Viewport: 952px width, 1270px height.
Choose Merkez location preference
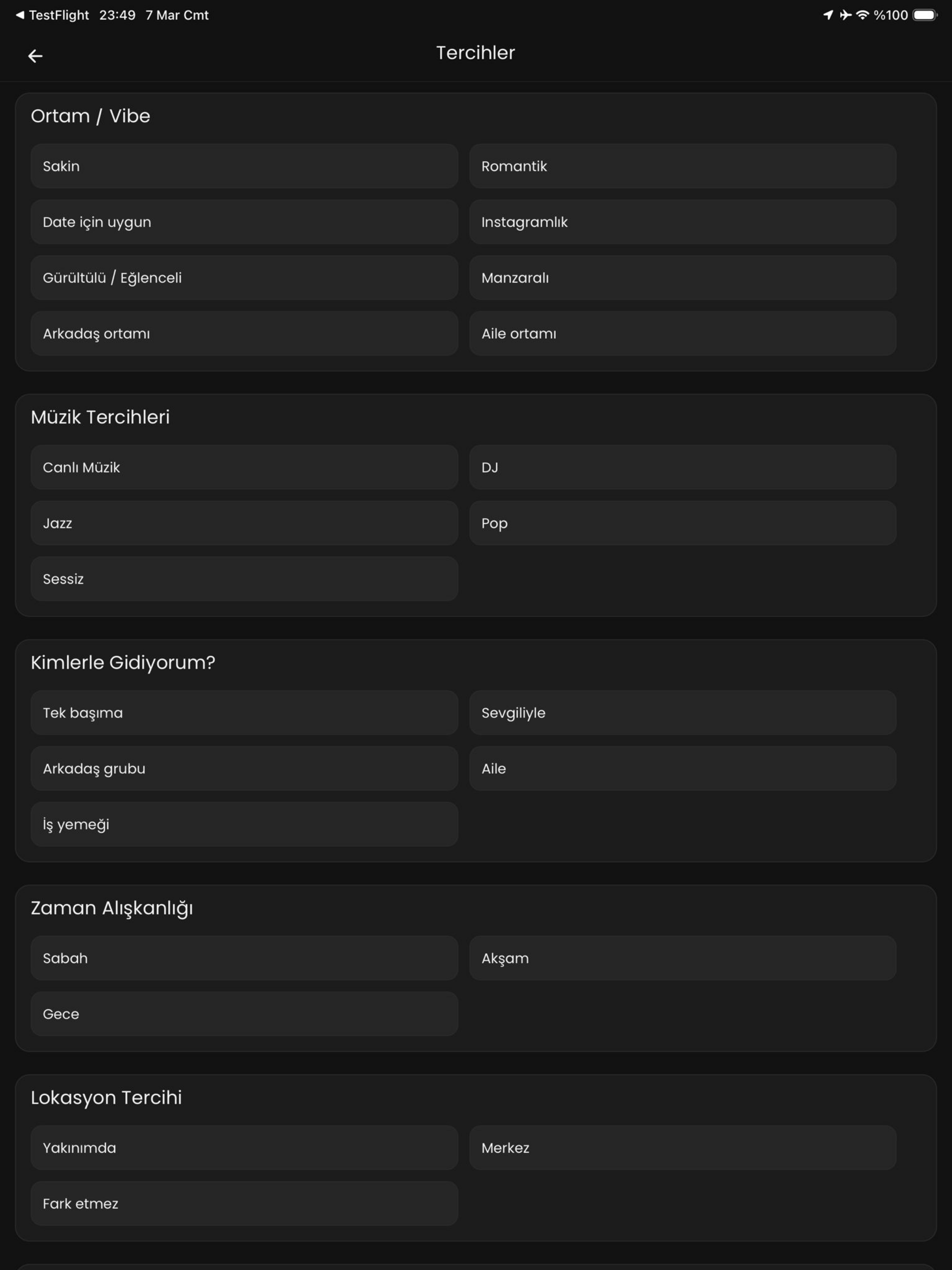pyautogui.click(x=683, y=1148)
